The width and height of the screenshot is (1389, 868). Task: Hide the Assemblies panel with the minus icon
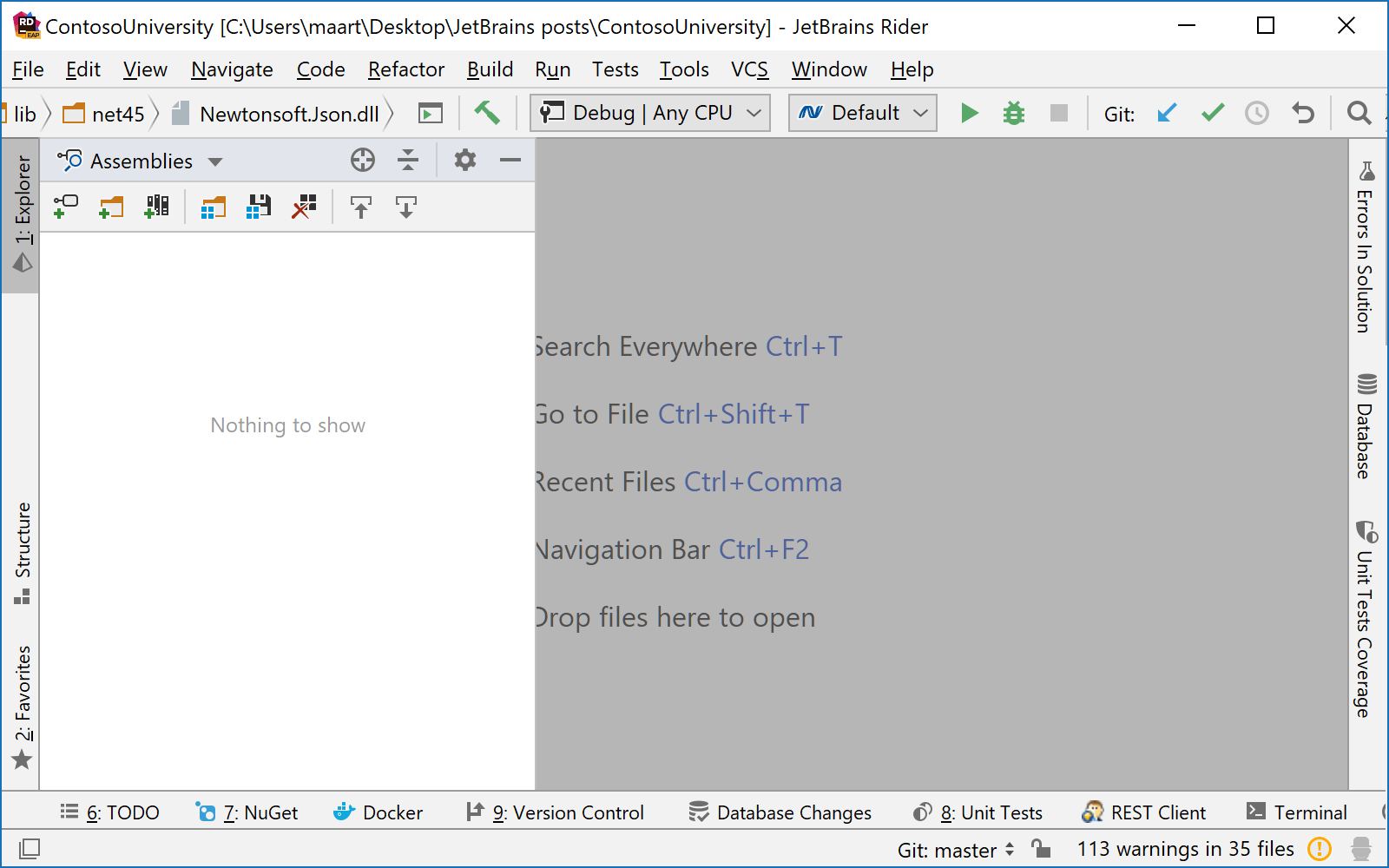[x=510, y=160]
